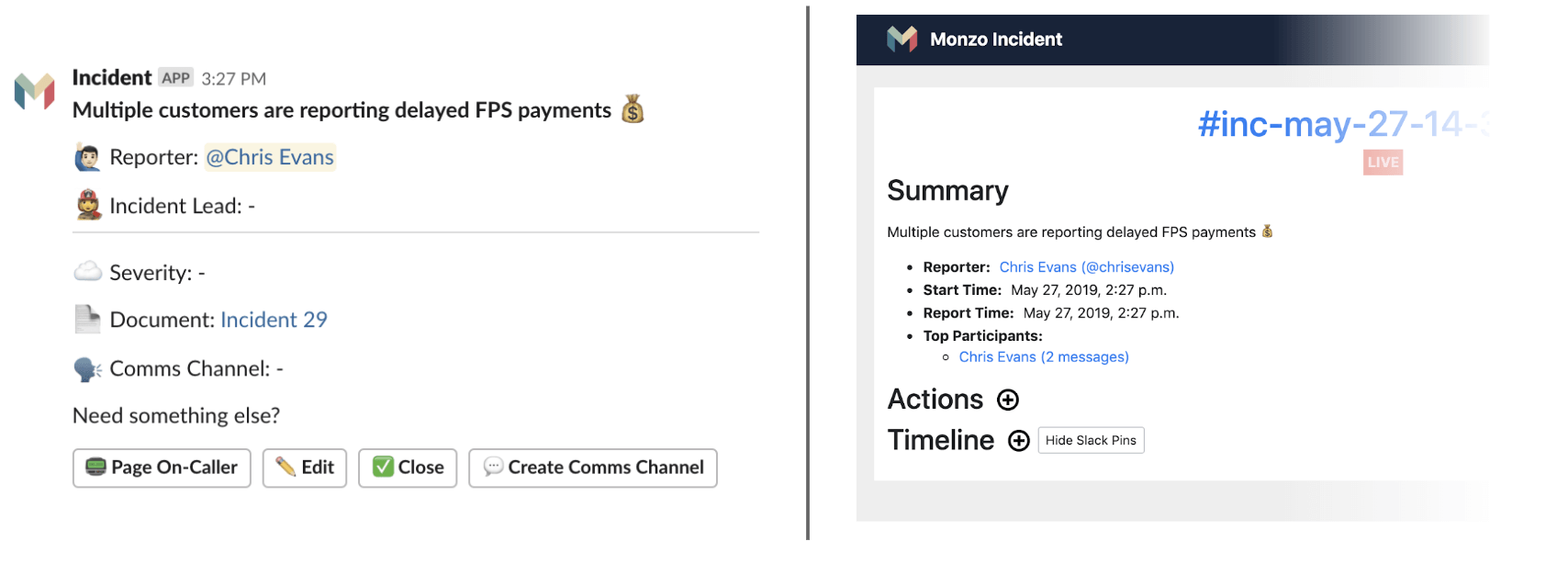Click the Hide Slack Pins button
The width and height of the screenshot is (1568, 564).
(1091, 440)
